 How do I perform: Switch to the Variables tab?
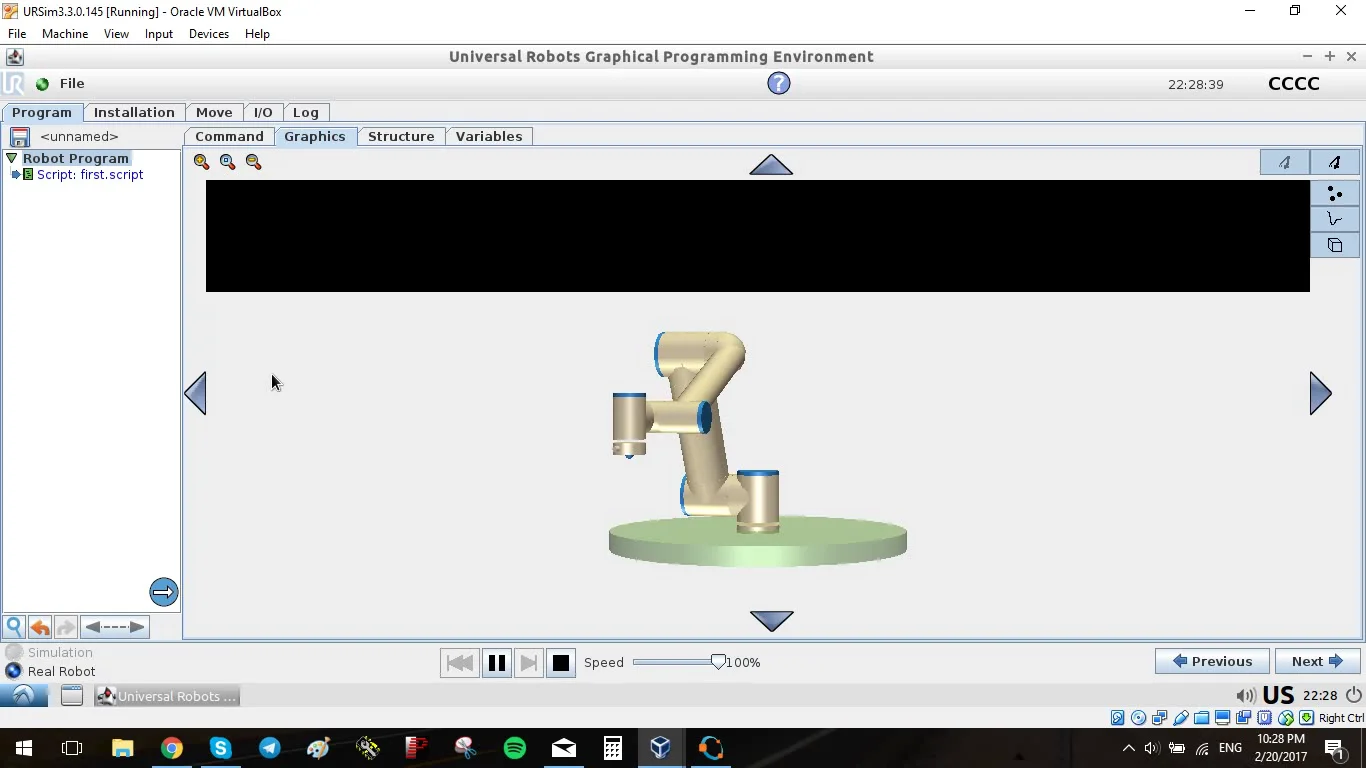click(x=489, y=136)
